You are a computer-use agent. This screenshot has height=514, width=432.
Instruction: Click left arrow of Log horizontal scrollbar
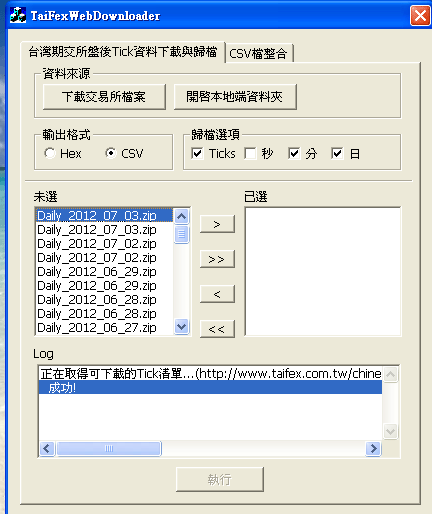(47, 449)
